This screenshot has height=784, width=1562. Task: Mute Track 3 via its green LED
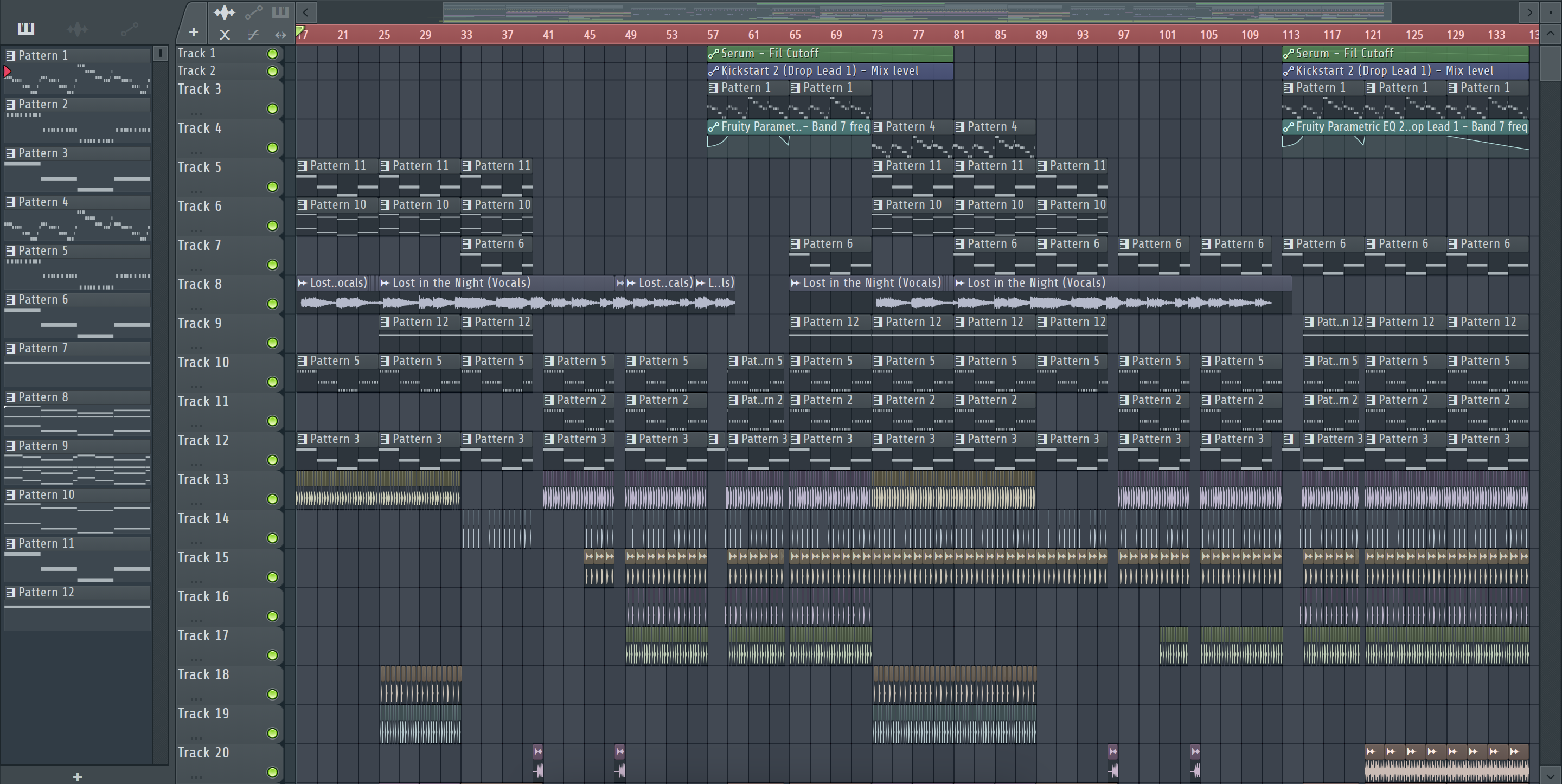click(272, 108)
